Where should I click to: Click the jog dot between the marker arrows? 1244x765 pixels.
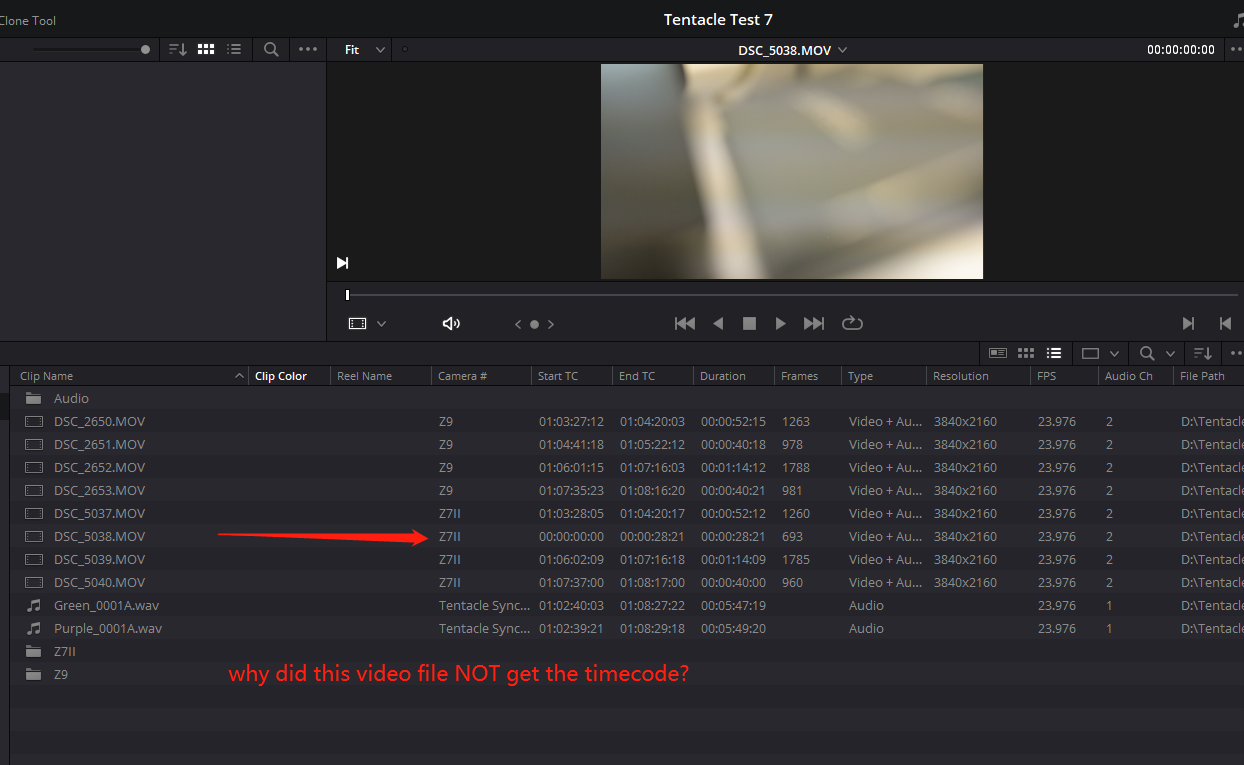[x=534, y=324]
